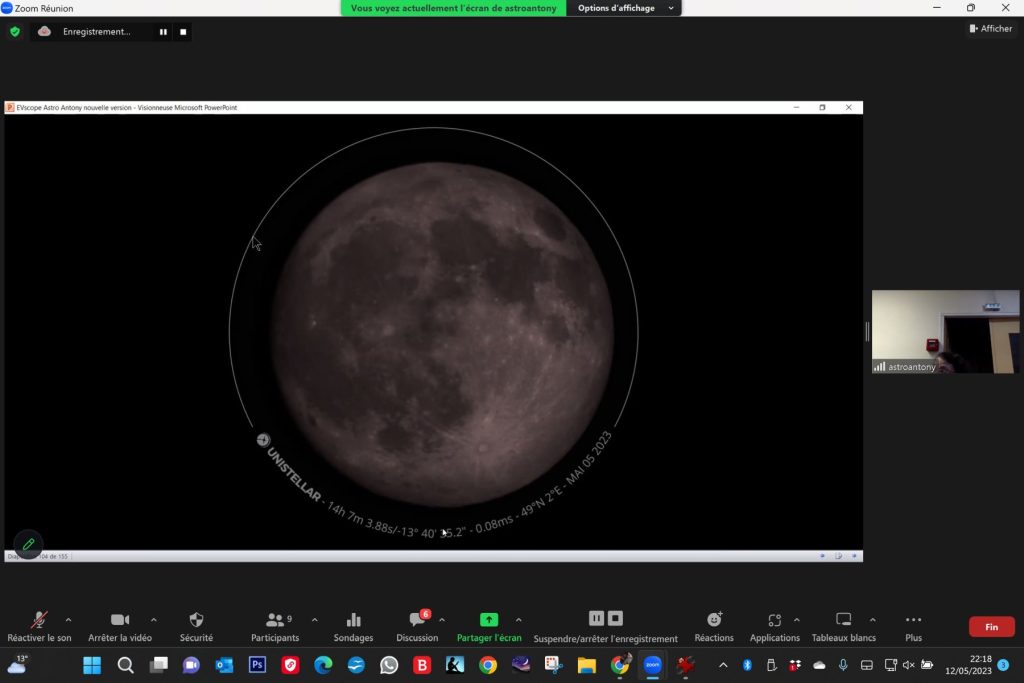Switch to the Zoom taskbar icon
1024x683 pixels.
pos(652,665)
